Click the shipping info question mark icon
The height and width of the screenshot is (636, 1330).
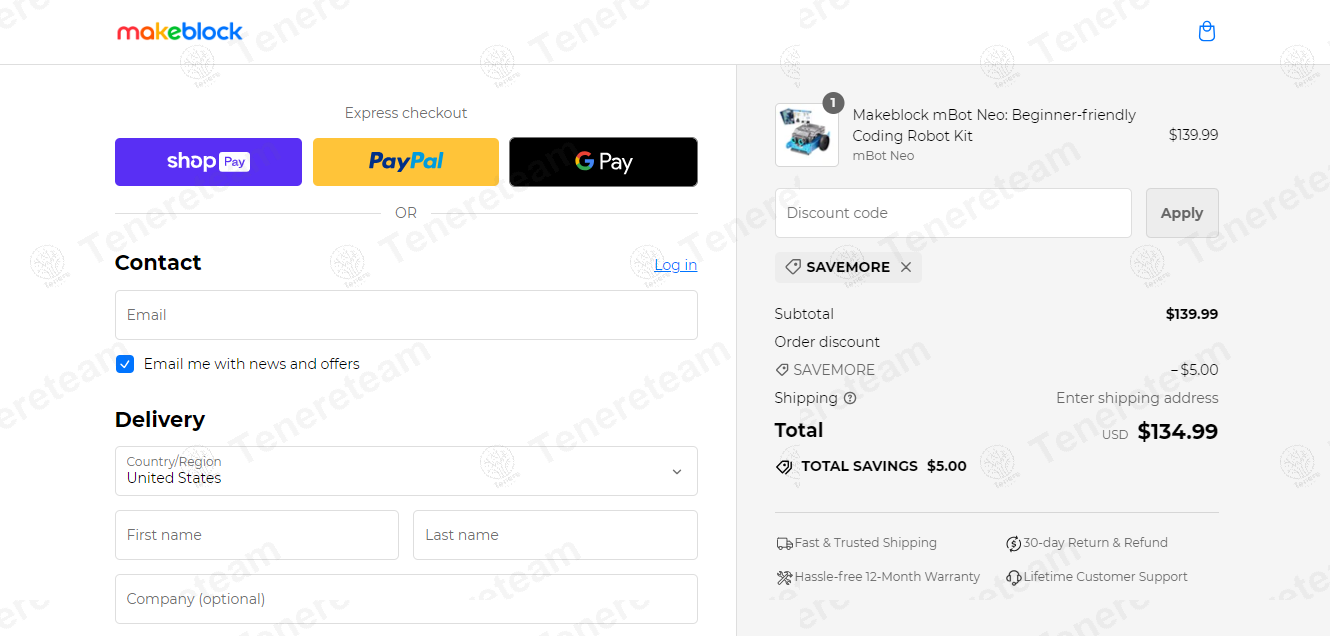(x=850, y=398)
